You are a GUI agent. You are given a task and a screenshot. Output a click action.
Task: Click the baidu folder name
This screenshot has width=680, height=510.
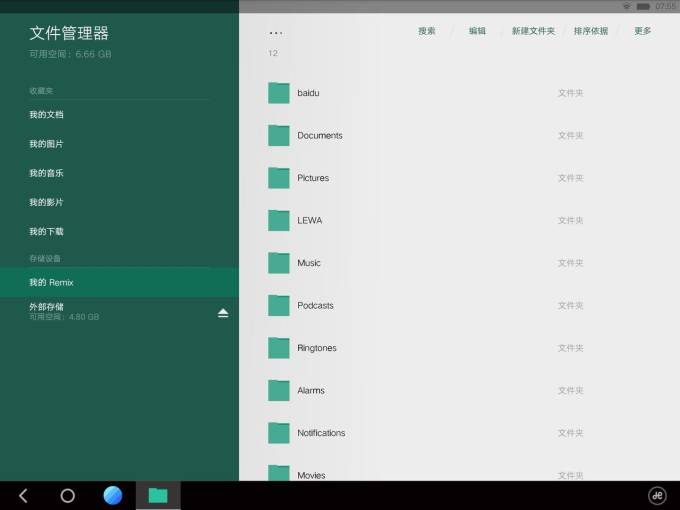pyautogui.click(x=308, y=93)
